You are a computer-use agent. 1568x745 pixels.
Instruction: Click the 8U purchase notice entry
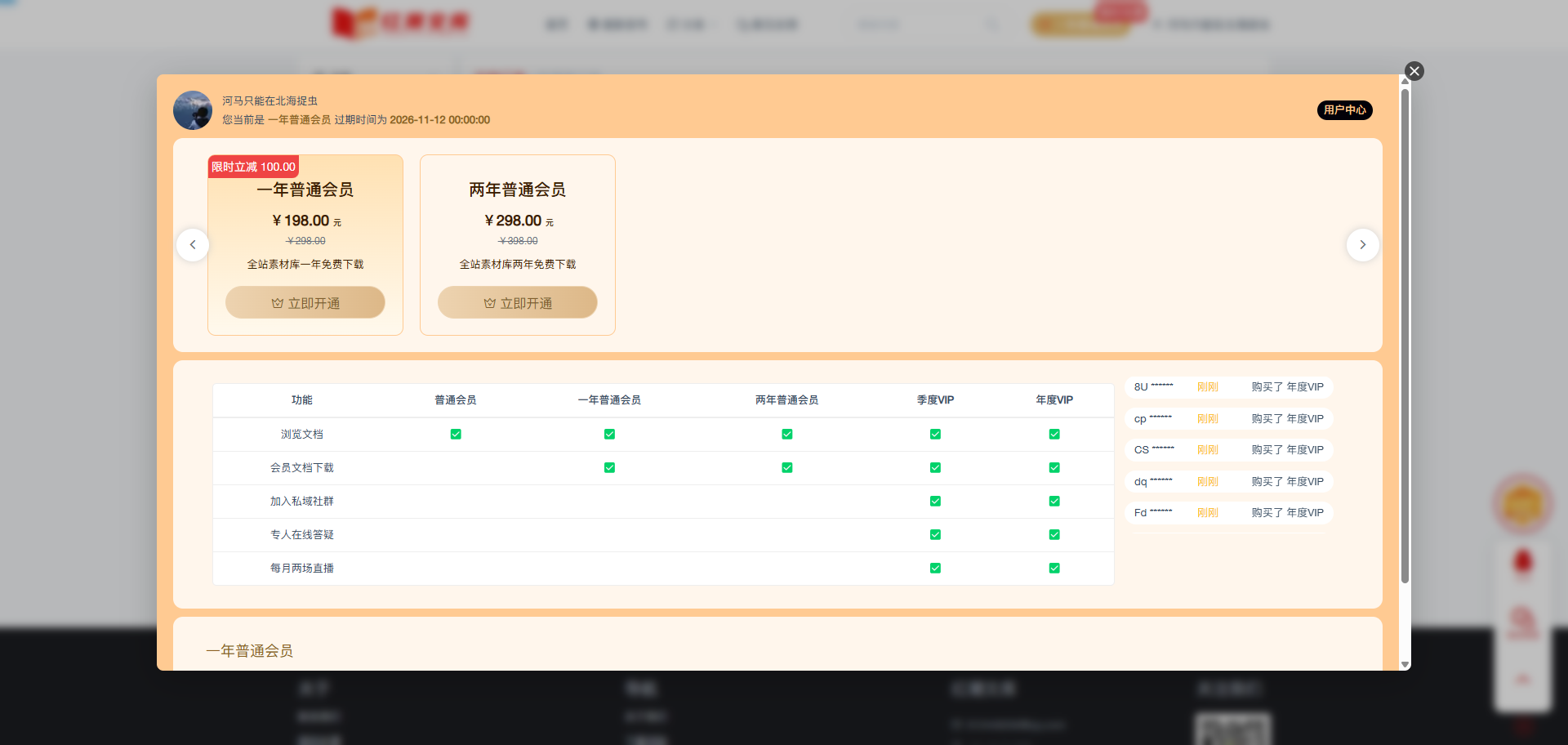pyautogui.click(x=1229, y=387)
